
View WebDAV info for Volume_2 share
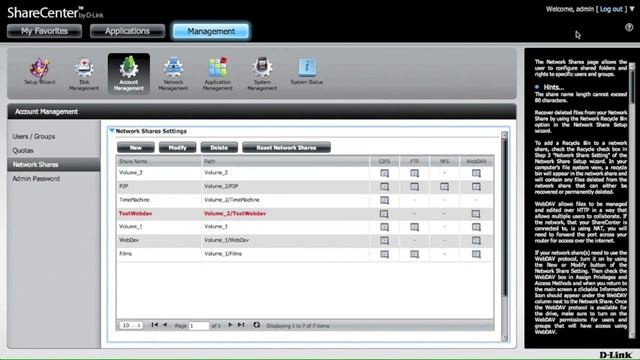476,173
